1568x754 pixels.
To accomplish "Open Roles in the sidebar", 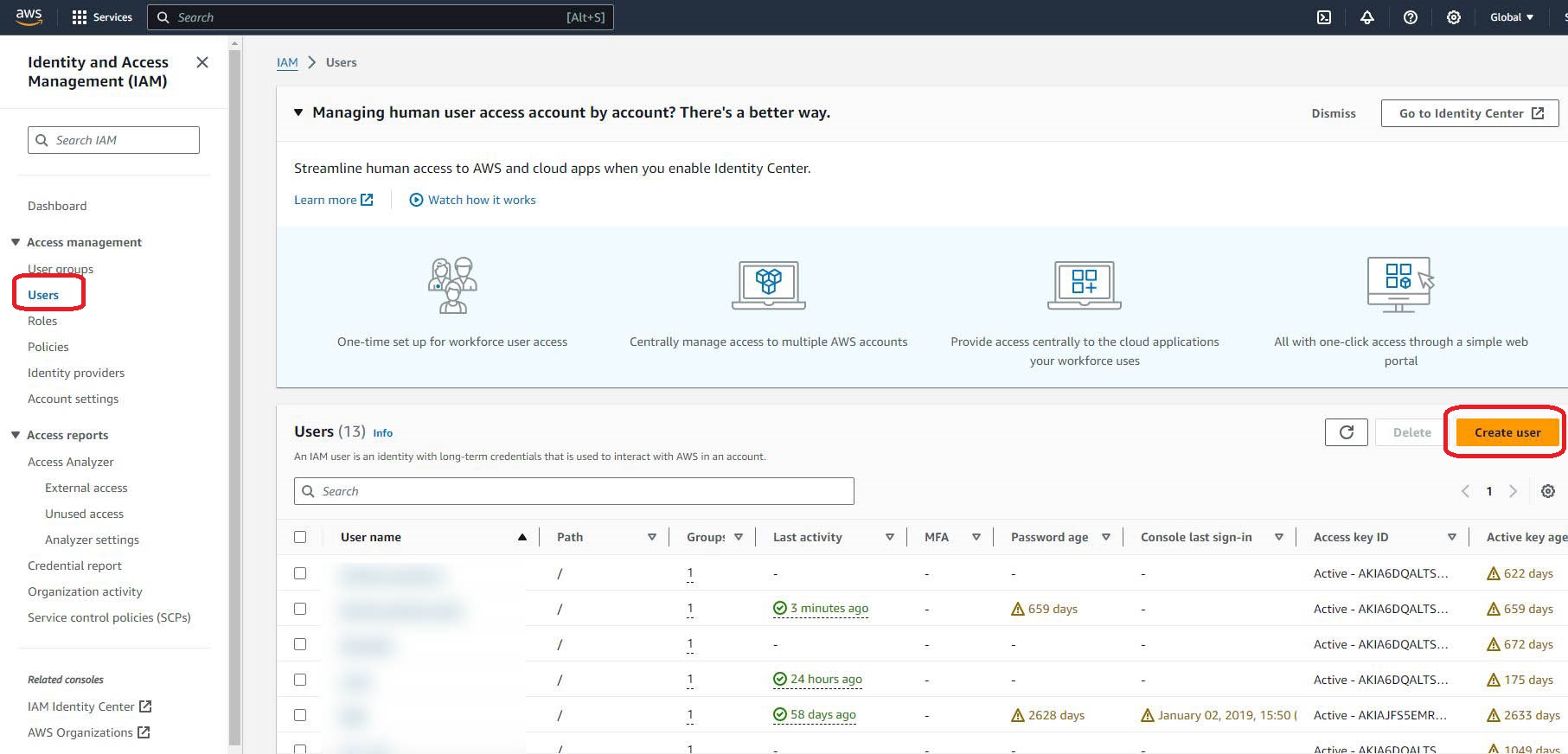I will pos(42,321).
